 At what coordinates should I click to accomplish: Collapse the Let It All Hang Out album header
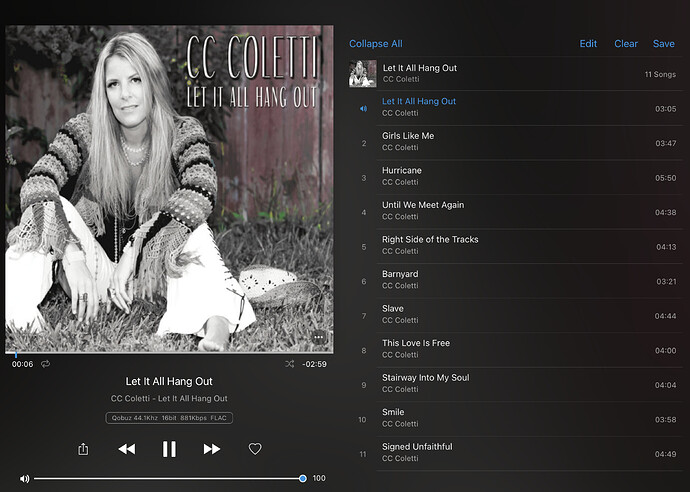(516, 73)
